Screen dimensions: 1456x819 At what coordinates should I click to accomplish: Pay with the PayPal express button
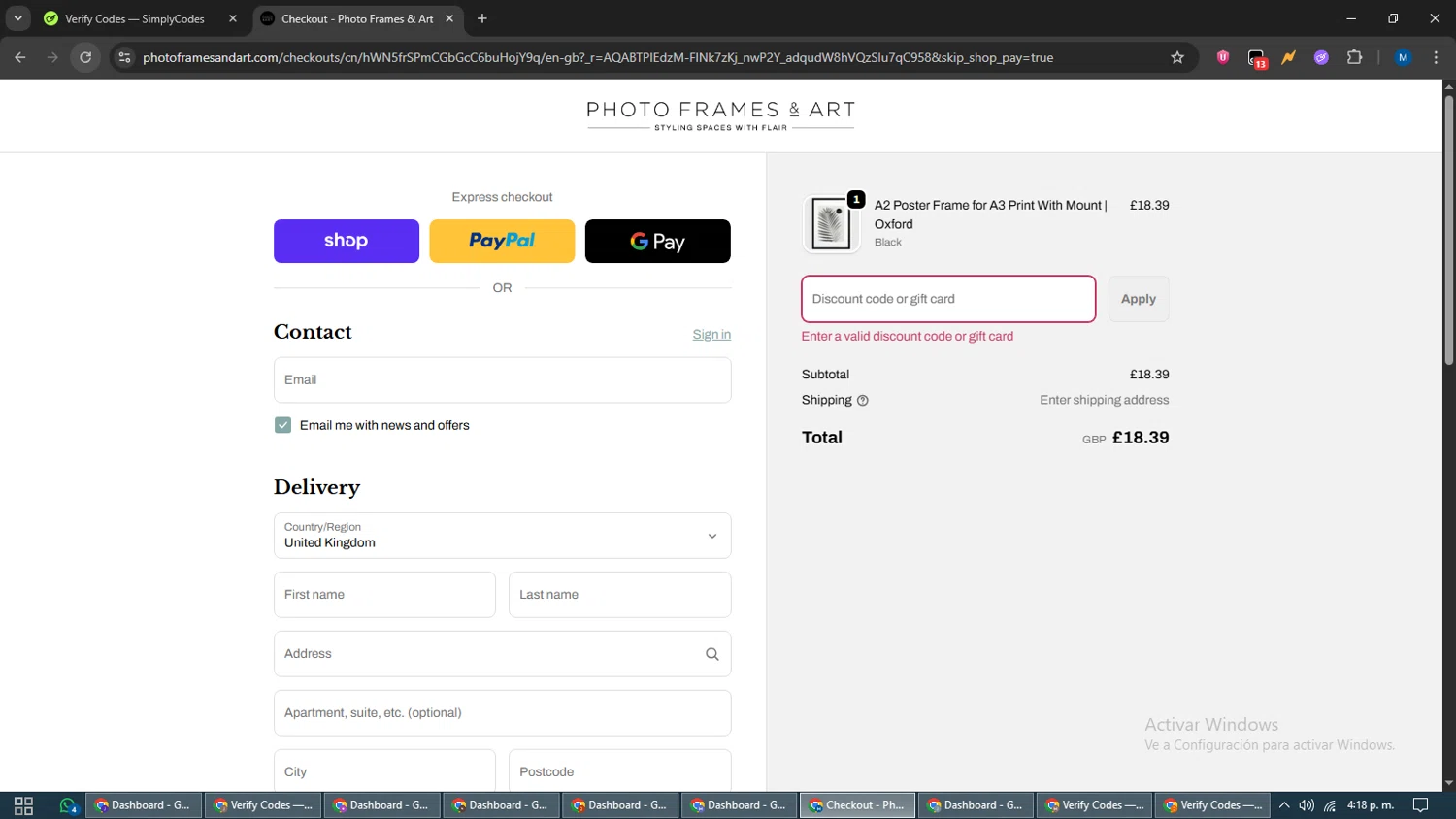(502, 241)
